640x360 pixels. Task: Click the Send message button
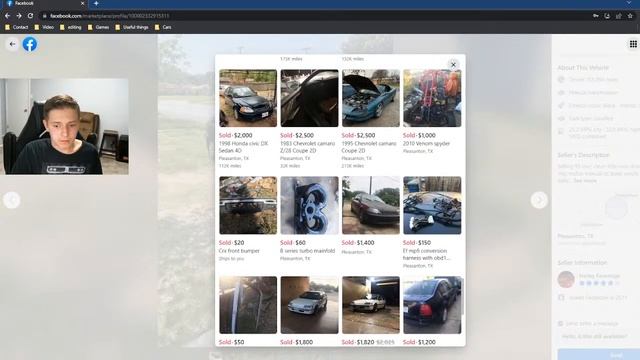coord(599,355)
